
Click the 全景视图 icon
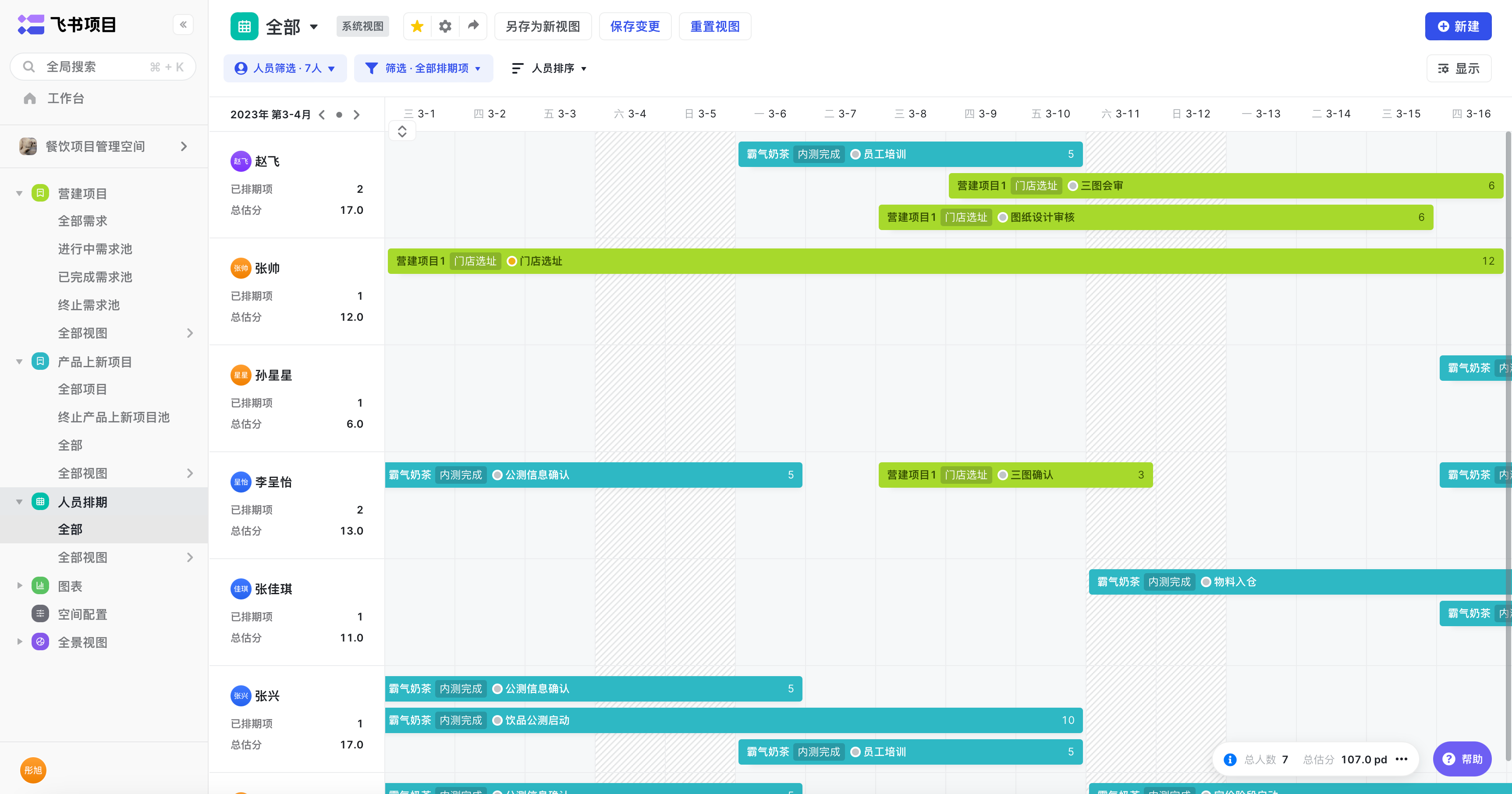pyautogui.click(x=40, y=642)
